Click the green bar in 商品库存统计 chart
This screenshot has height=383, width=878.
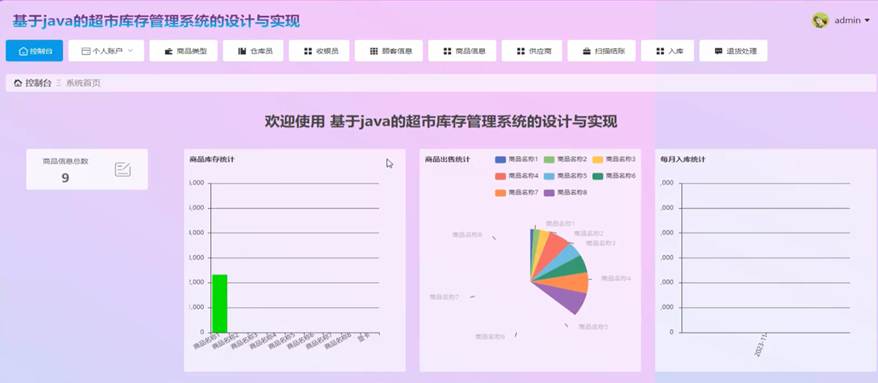(x=220, y=303)
